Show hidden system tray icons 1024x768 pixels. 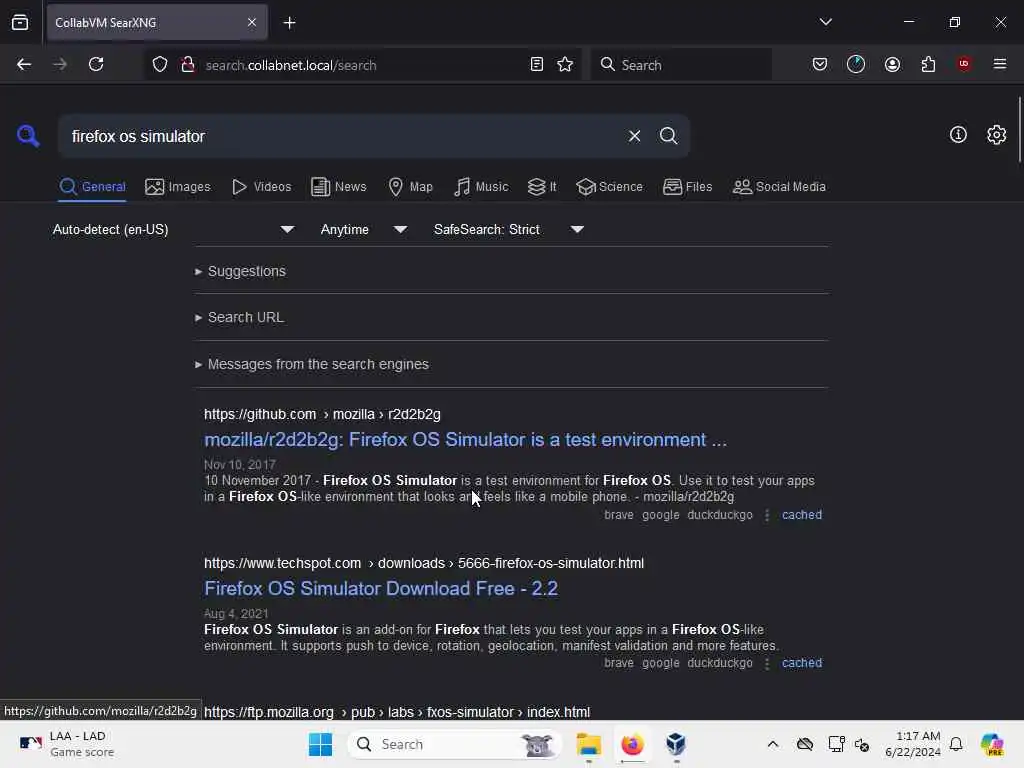773,744
